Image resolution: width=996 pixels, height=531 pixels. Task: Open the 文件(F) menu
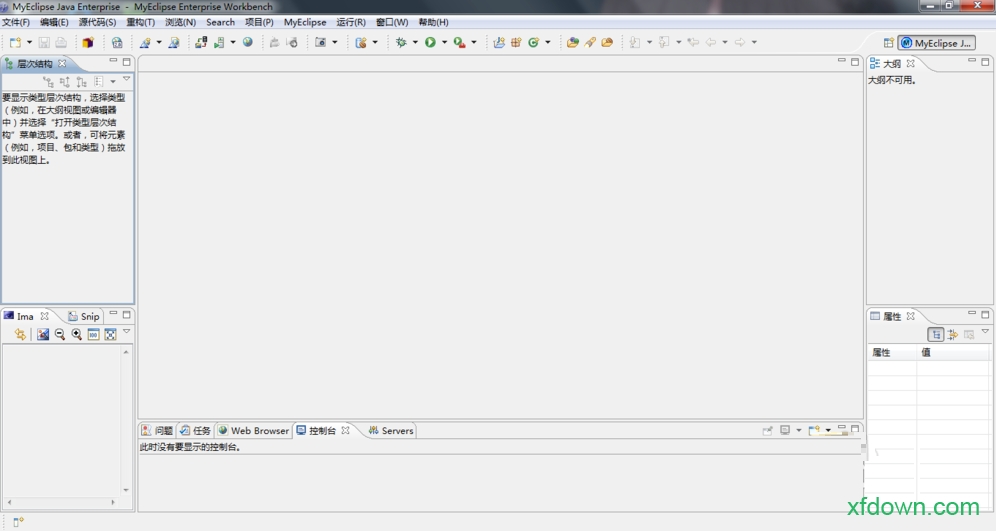point(16,22)
